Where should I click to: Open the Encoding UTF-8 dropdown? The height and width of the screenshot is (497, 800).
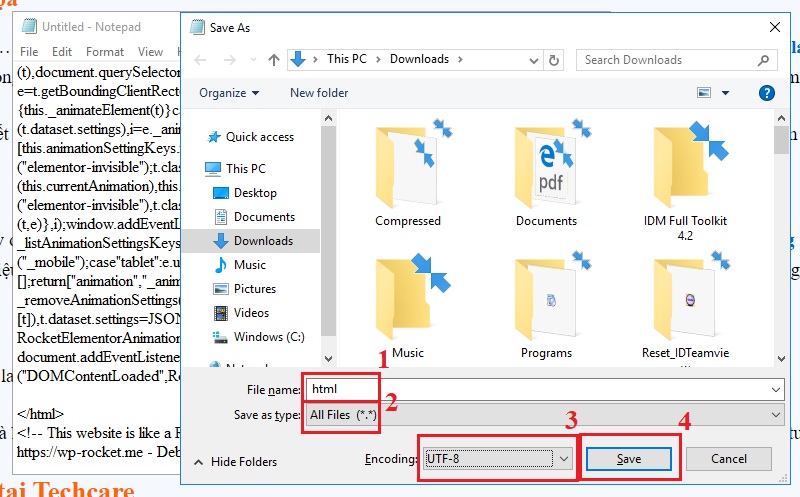point(497,459)
